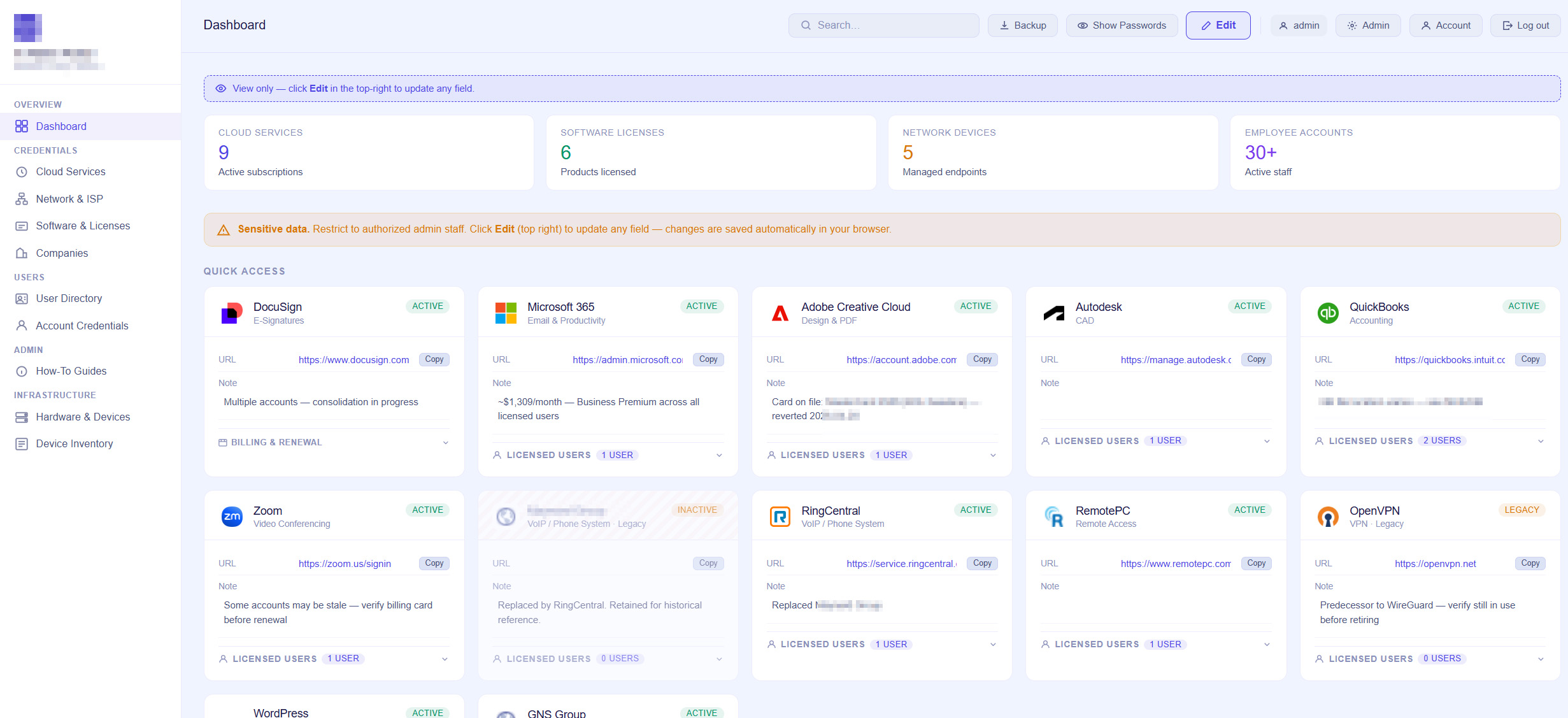The image size is (1568, 718).
Task: Click the admin user button
Action: [x=1299, y=25]
